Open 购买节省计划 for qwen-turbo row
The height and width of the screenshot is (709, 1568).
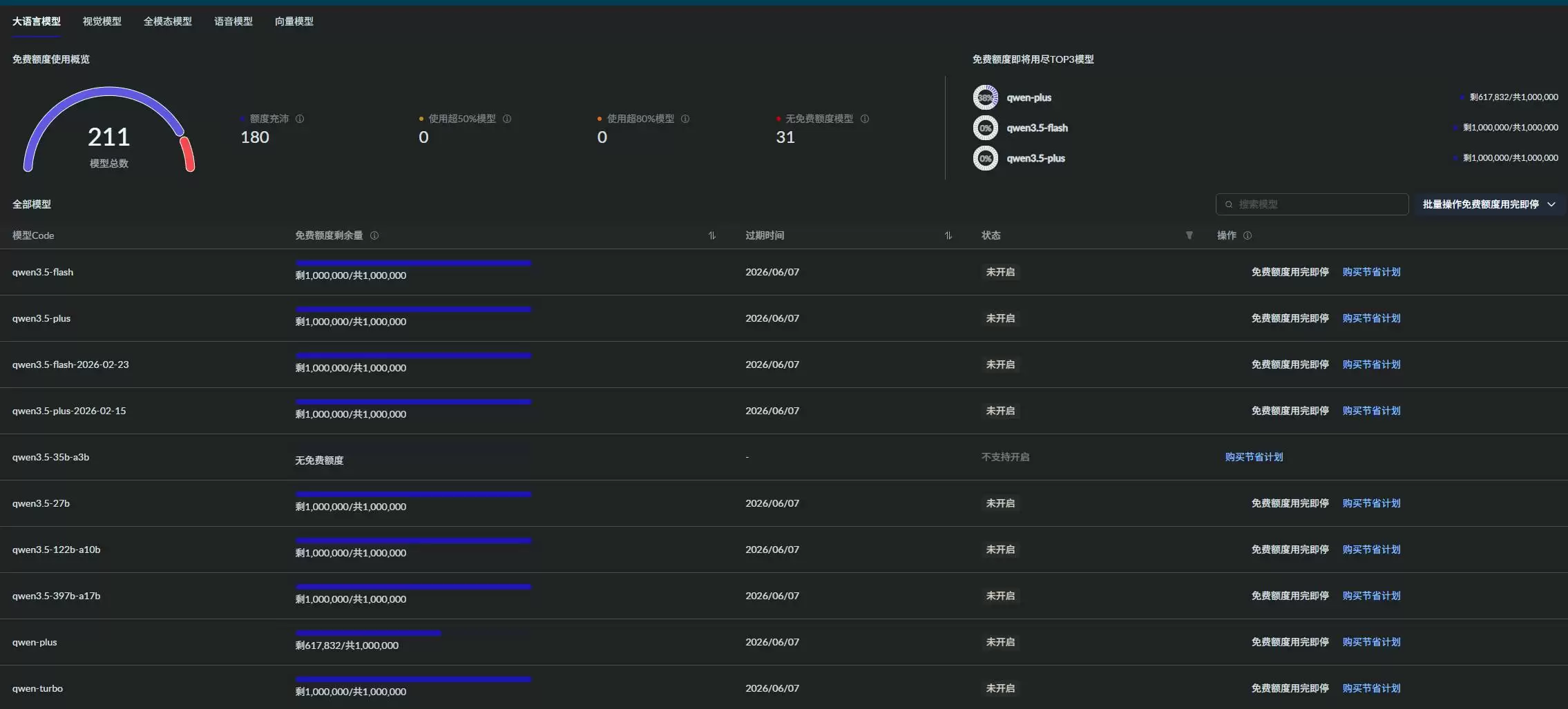click(x=1371, y=688)
